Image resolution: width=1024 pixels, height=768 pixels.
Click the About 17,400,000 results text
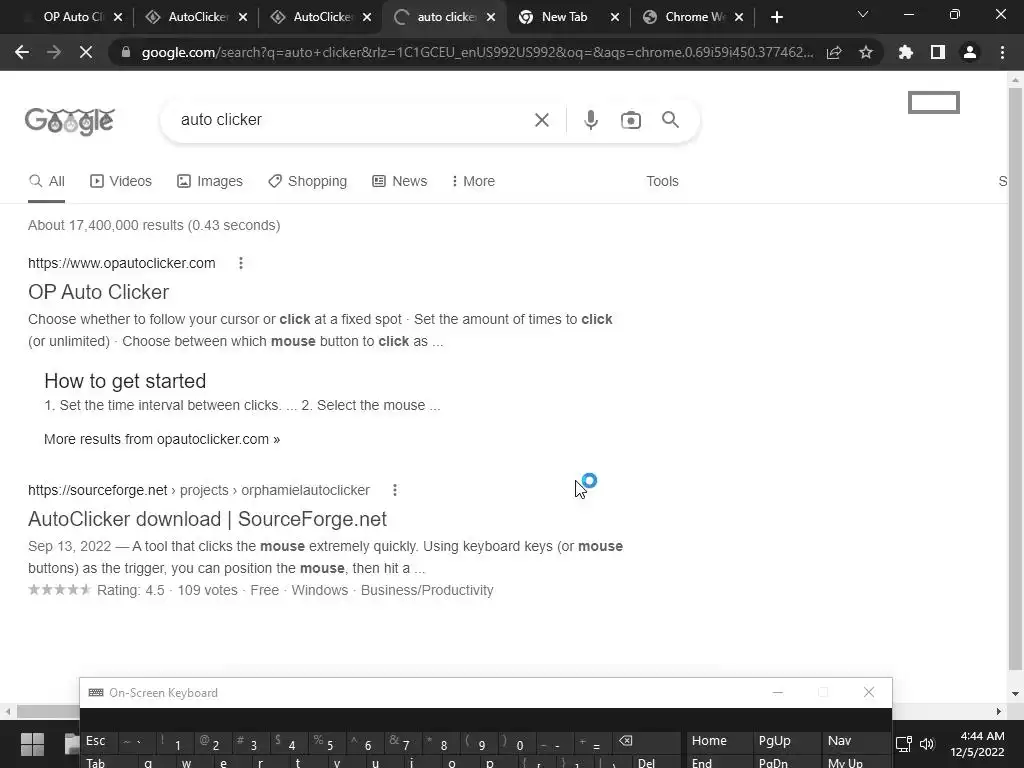[154, 225]
